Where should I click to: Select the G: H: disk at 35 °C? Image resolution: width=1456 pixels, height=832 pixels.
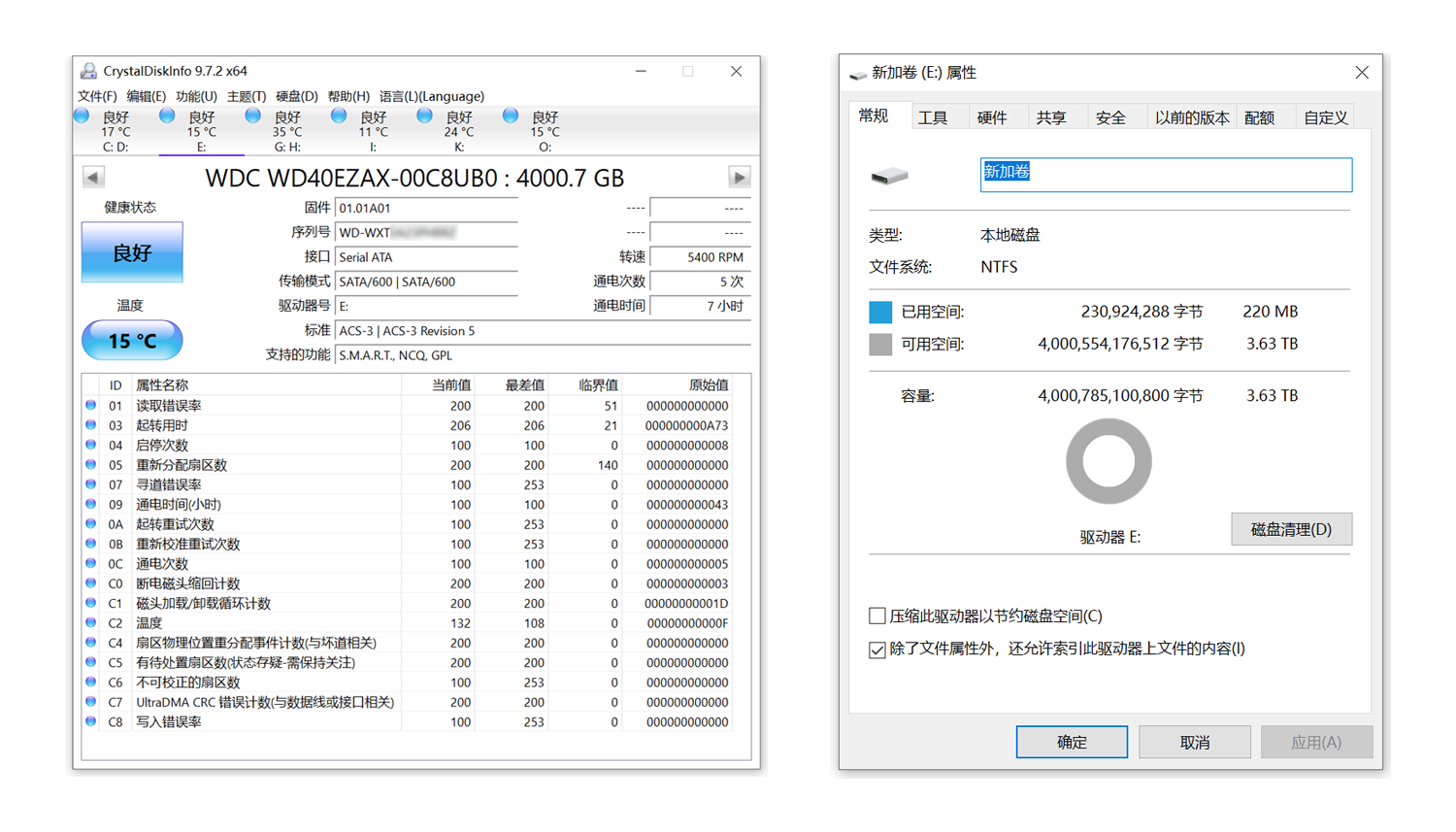pos(253,116)
